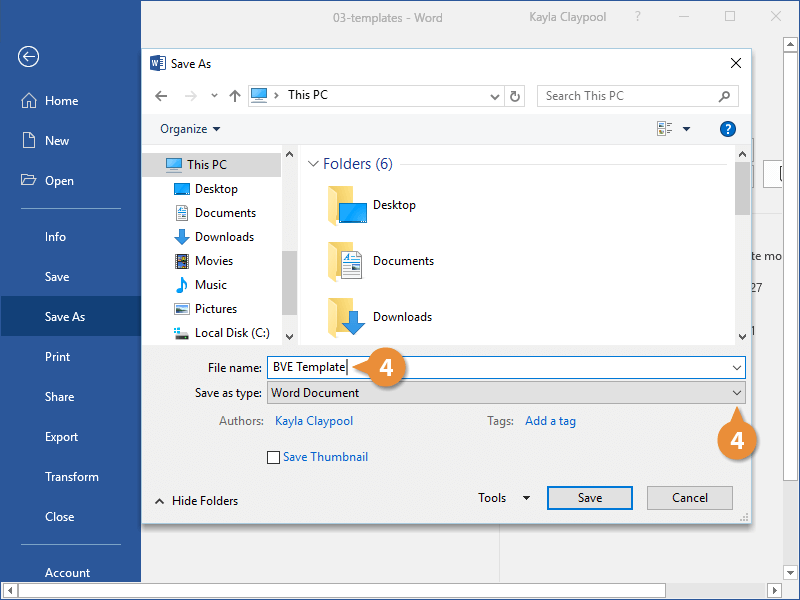Screen dimensions: 800x600
Task: Open the Organize dropdown menu
Action: [x=190, y=129]
